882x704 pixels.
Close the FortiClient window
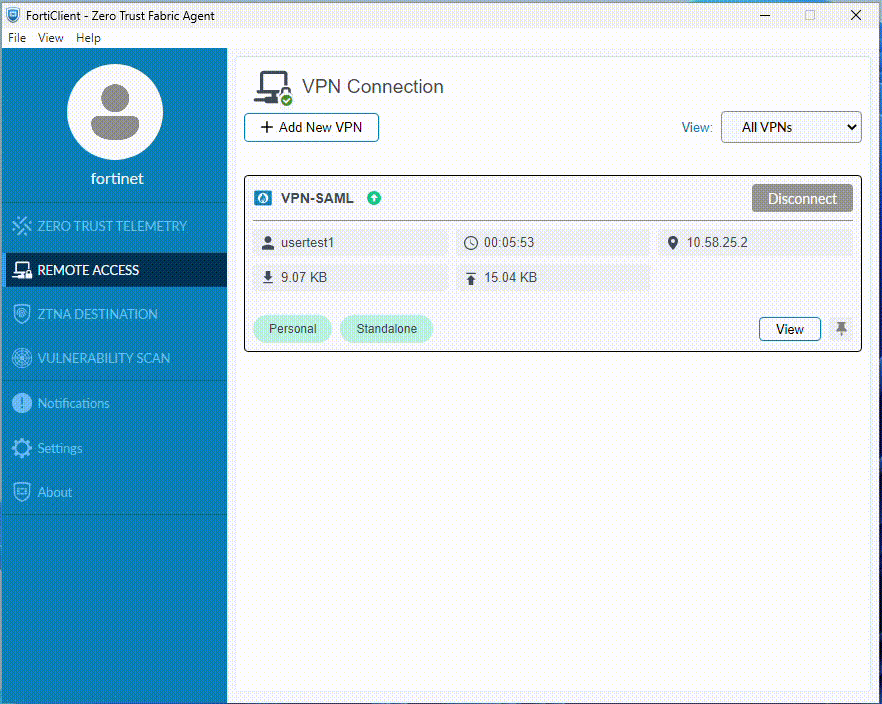pyautogui.click(x=856, y=15)
